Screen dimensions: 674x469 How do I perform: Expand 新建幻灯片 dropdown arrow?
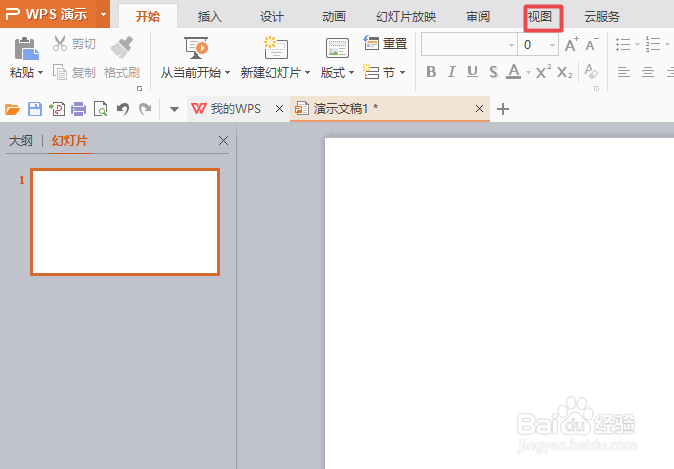pyautogui.click(x=307, y=73)
